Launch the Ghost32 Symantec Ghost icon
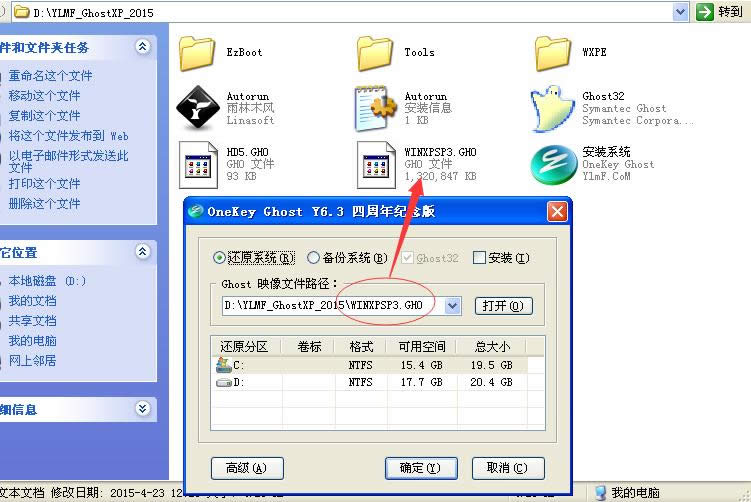 pyautogui.click(x=553, y=109)
